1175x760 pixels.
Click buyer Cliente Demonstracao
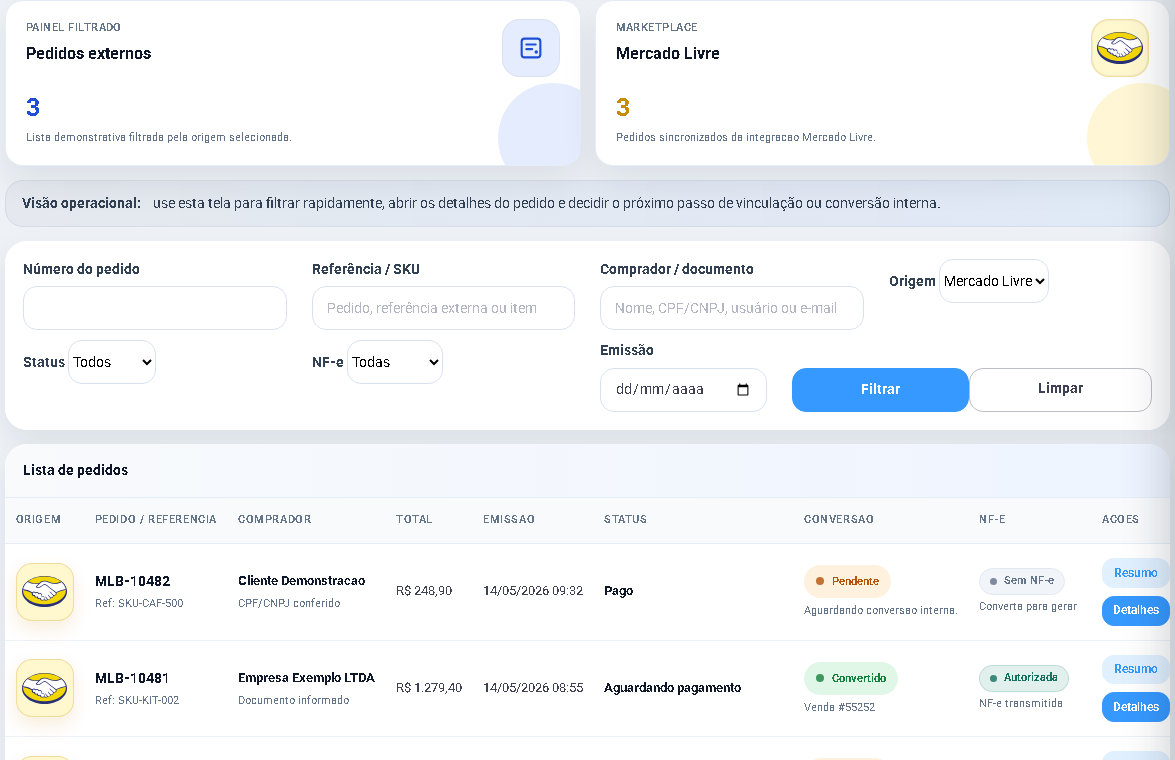[301, 581]
